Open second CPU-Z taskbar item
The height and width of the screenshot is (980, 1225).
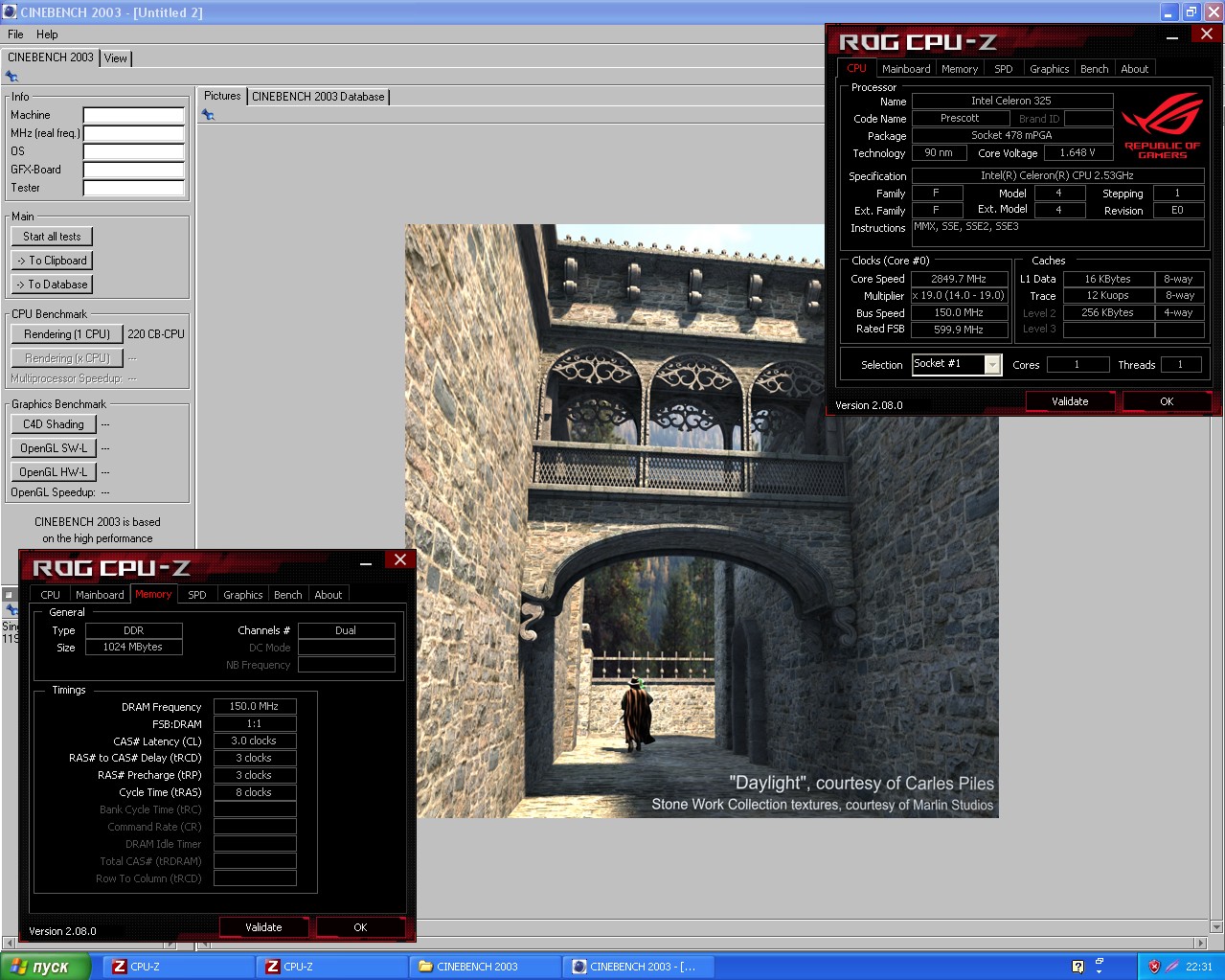pyautogui.click(x=331, y=967)
